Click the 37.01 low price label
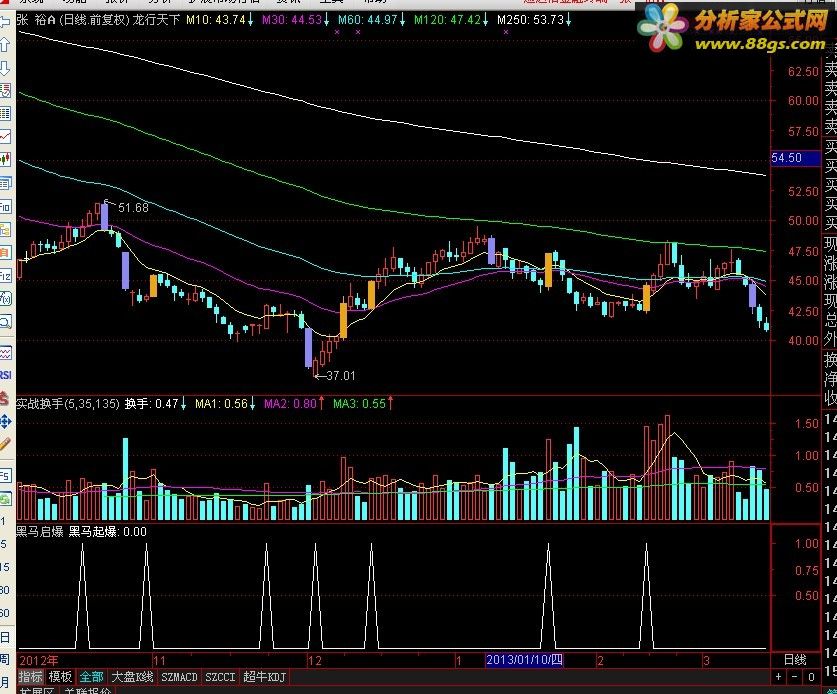This screenshot has height=694, width=837. (341, 376)
